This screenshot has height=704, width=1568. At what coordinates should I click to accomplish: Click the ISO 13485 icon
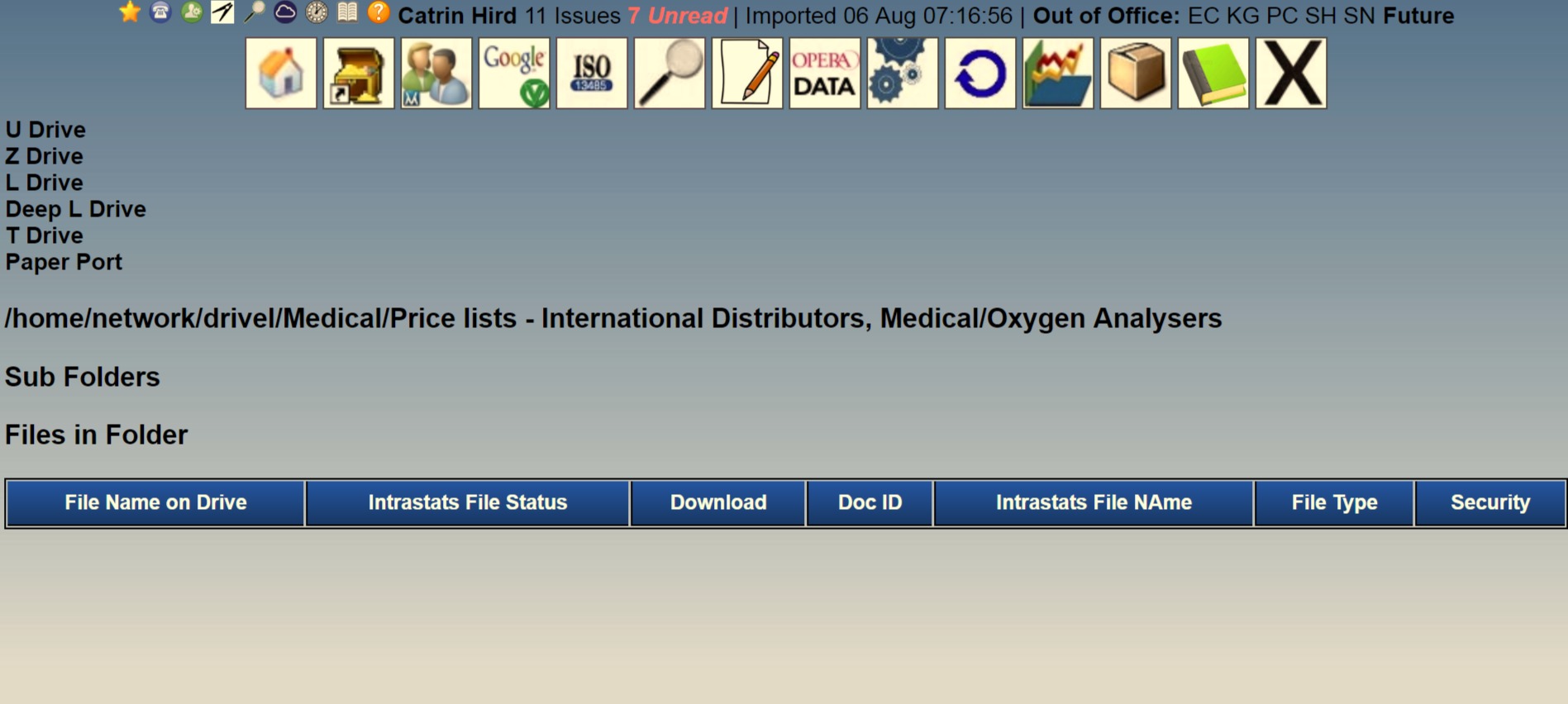pyautogui.click(x=592, y=74)
